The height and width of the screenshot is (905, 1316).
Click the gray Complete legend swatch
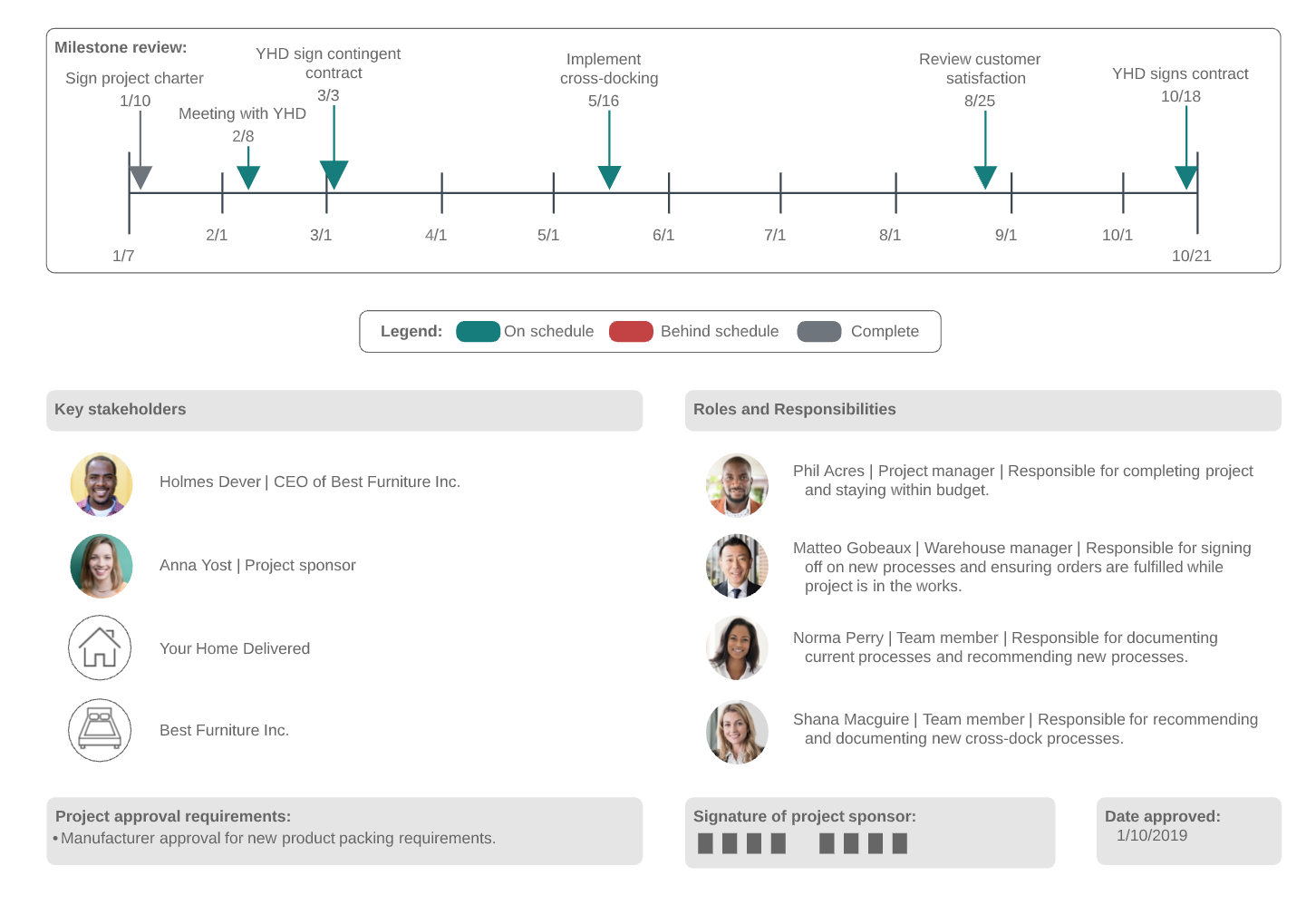pyautogui.click(x=819, y=332)
